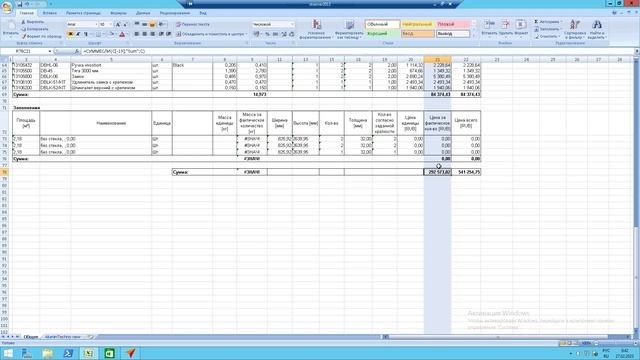Apply red font color

[122, 34]
